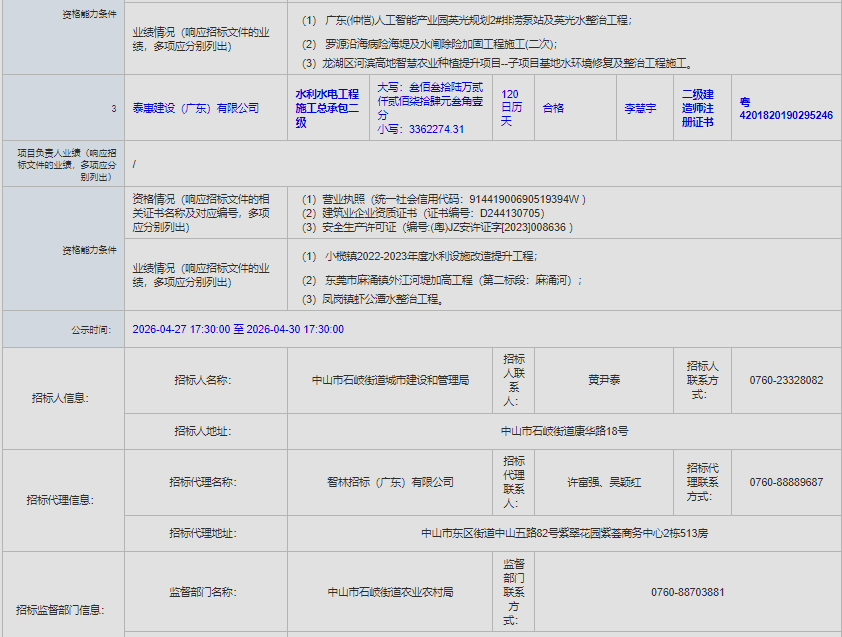This screenshot has height=637, width=842.
Task: Click agency contacts 许宙强、吴颖红
Action: pos(604,482)
